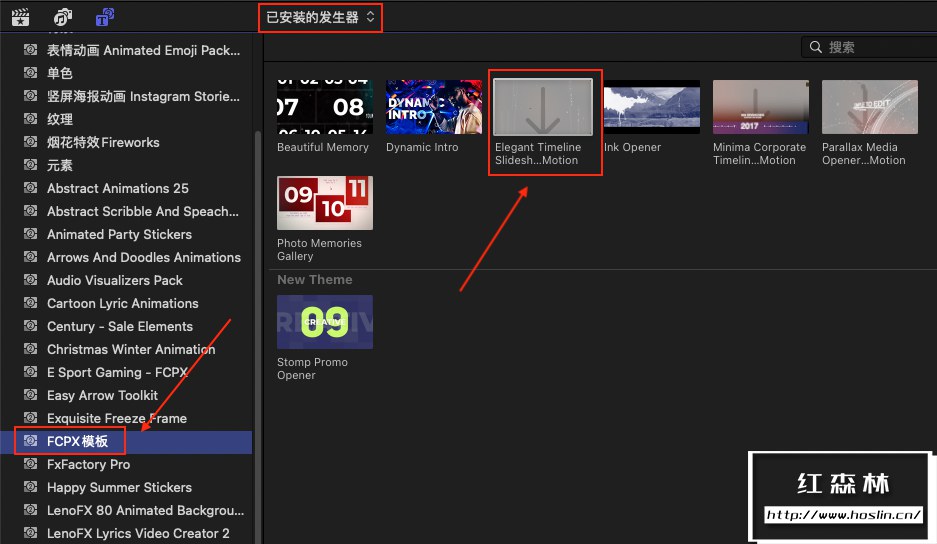Select Arrows And Doodles Animations category
The image size is (937, 544).
pyautogui.click(x=126, y=257)
